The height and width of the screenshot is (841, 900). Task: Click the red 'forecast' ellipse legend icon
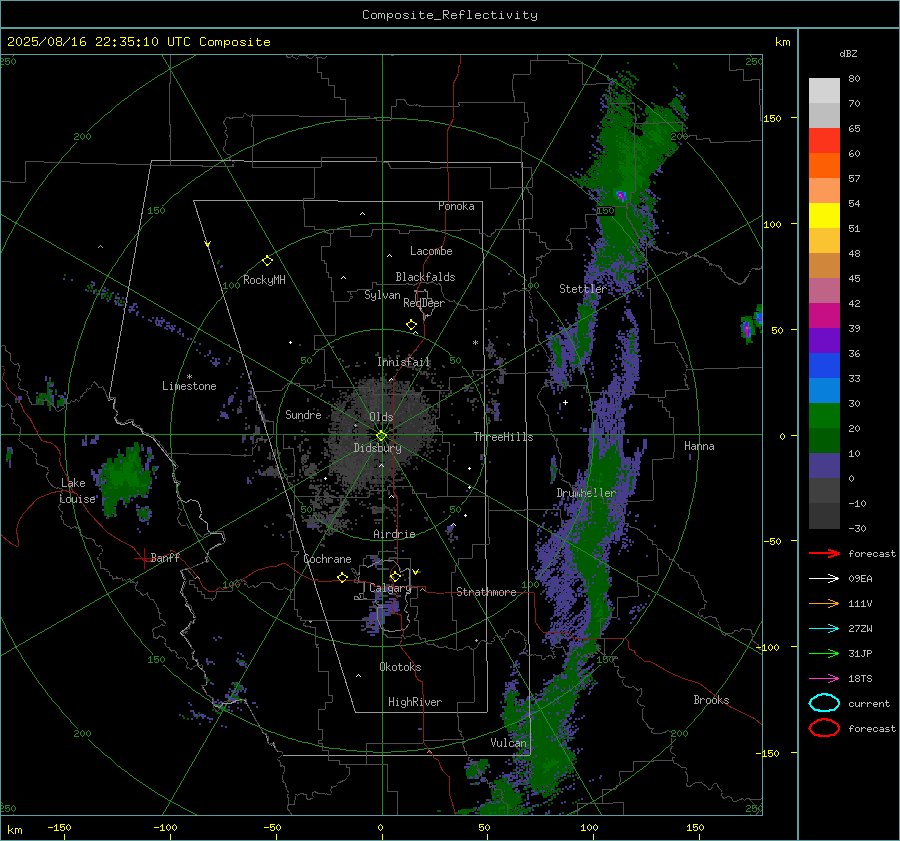click(x=824, y=728)
